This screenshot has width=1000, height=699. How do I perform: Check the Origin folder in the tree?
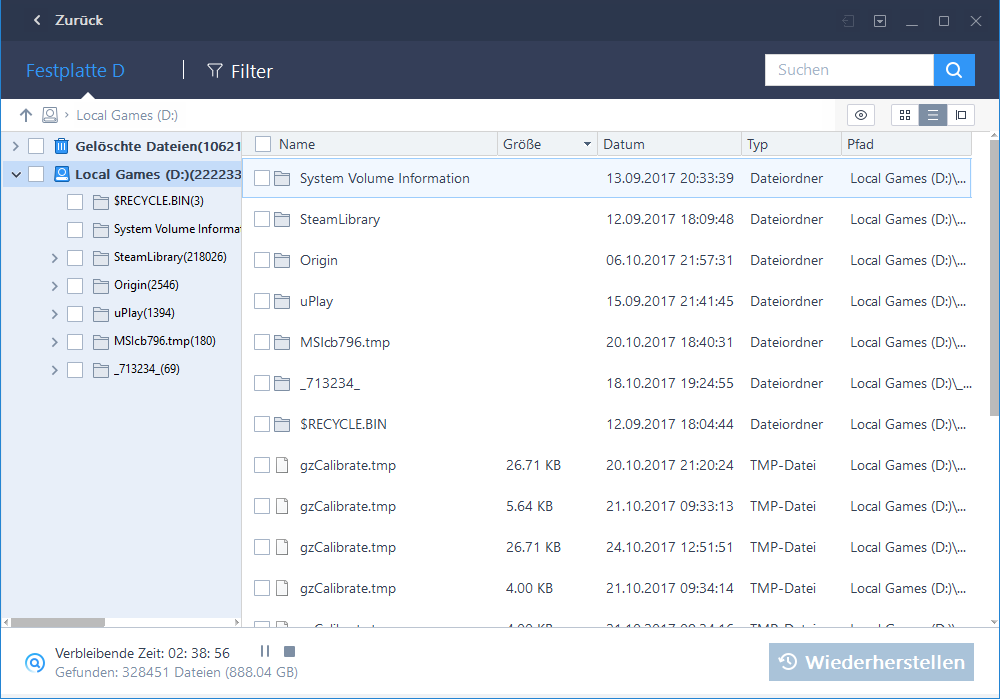tap(75, 285)
